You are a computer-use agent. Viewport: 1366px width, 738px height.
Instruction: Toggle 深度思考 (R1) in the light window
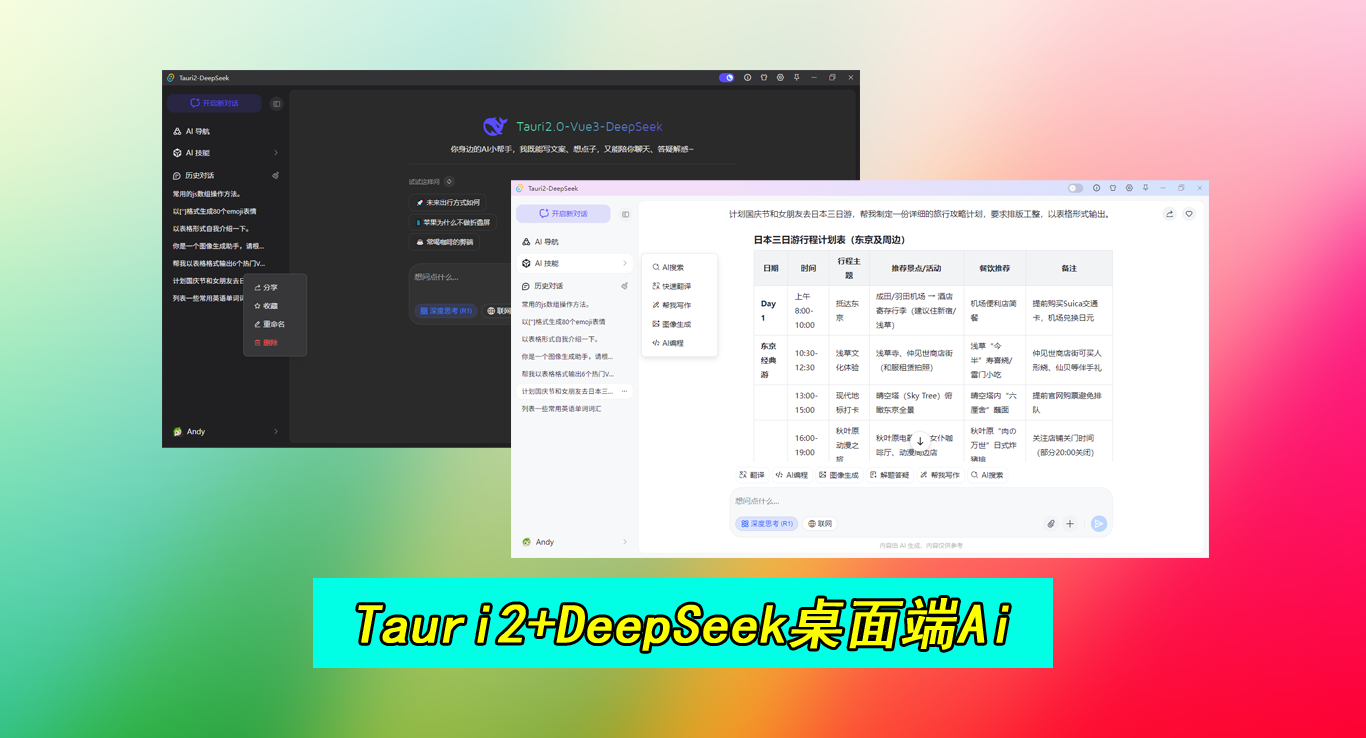[767, 523]
